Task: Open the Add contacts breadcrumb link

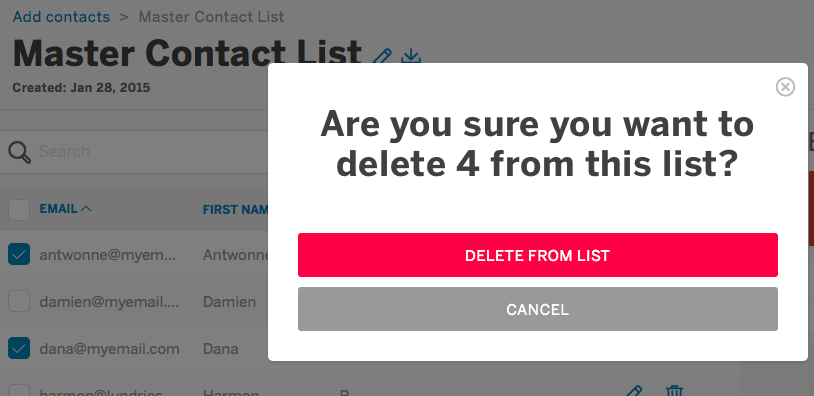Action: [61, 17]
